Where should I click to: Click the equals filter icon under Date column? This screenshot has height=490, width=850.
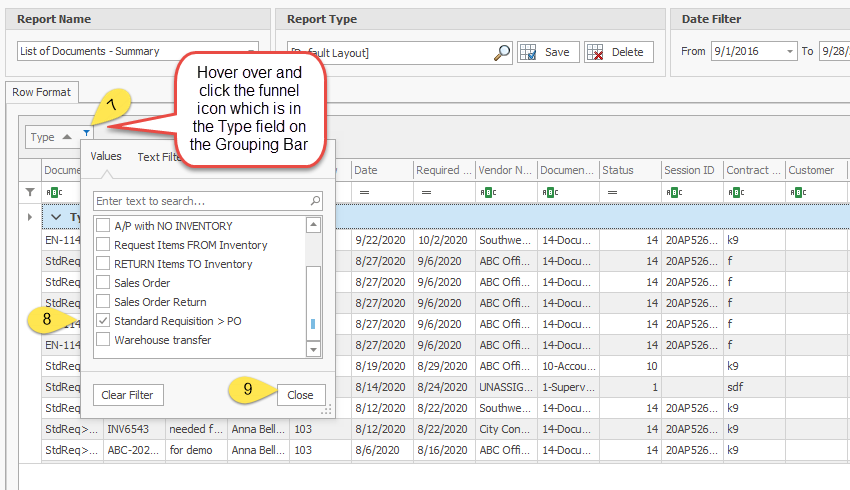pyautogui.click(x=365, y=192)
